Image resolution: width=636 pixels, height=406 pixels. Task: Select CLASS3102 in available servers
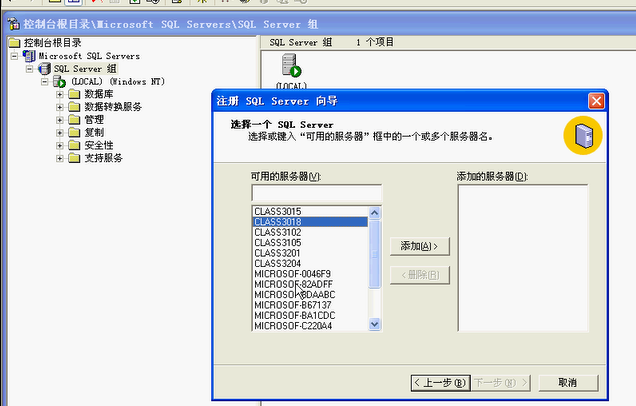pyautogui.click(x=310, y=232)
